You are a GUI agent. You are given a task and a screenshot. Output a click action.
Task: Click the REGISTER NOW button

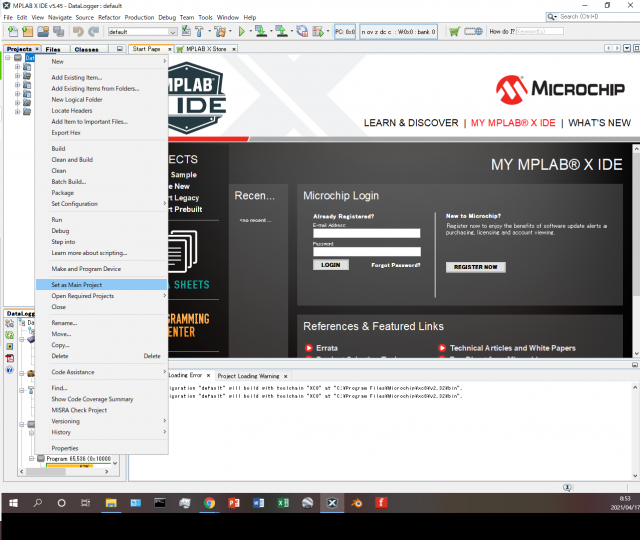[x=476, y=267]
